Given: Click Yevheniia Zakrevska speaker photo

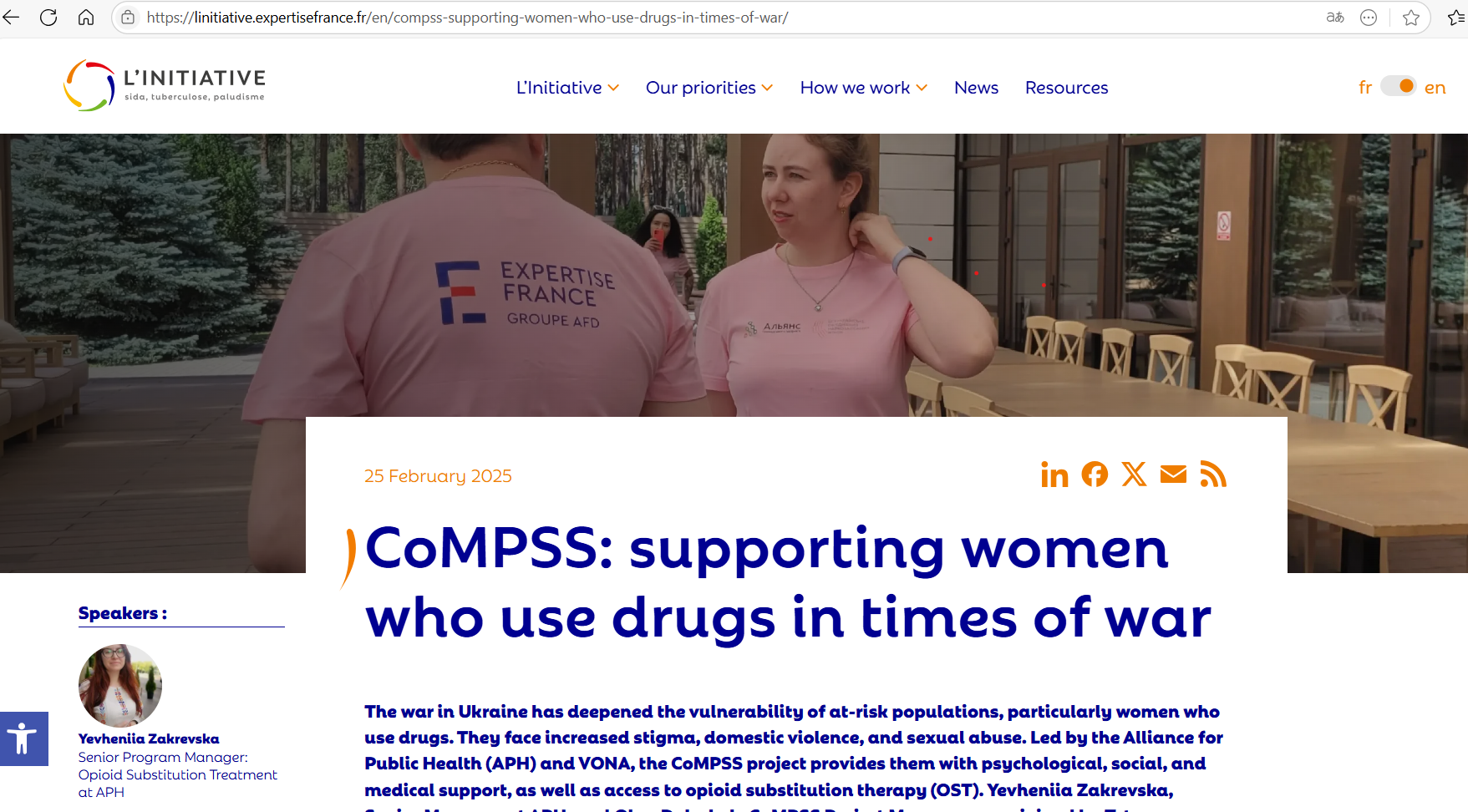Looking at the screenshot, I should pyautogui.click(x=120, y=685).
